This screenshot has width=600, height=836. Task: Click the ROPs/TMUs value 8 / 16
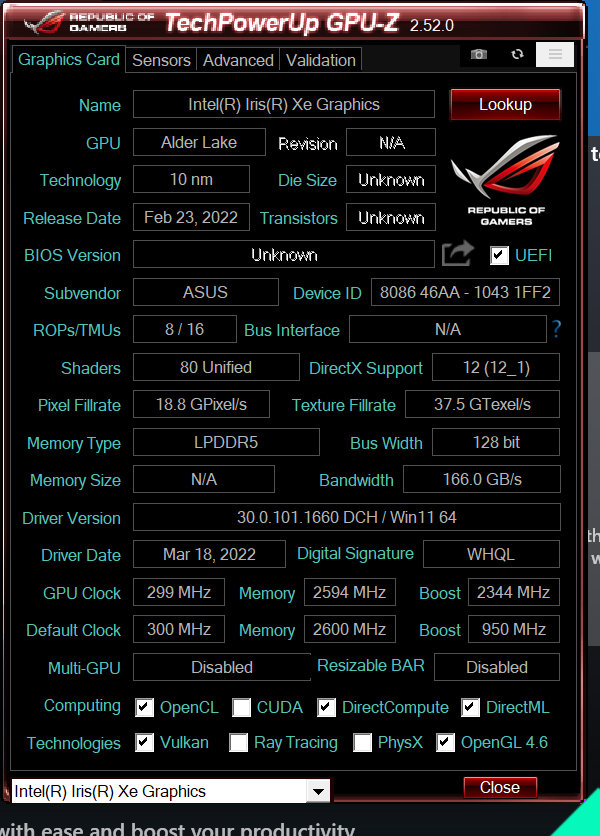tap(185, 329)
